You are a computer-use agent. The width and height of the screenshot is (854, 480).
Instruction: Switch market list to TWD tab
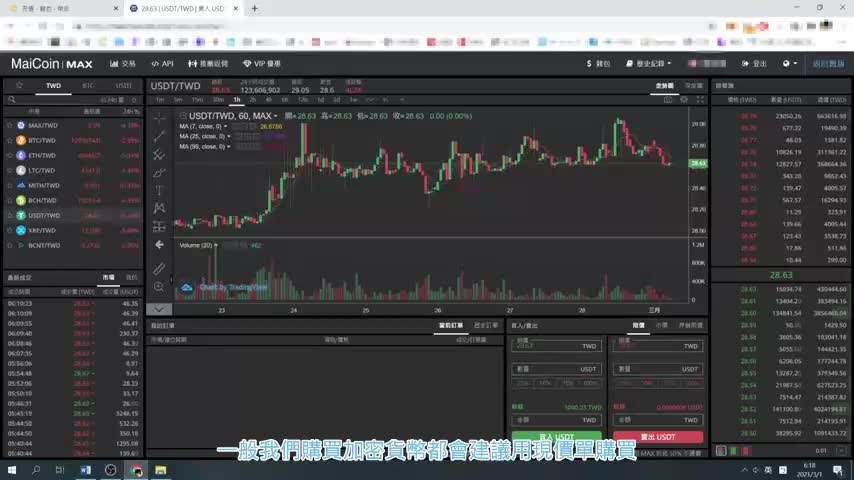(x=53, y=86)
